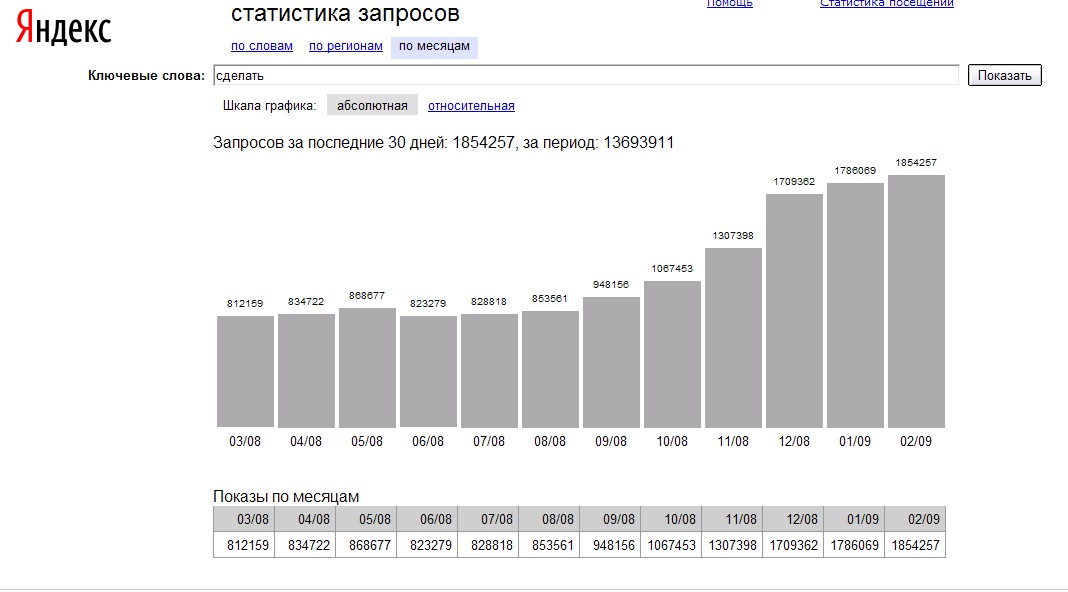Click the 05/08 table header cell
1068x592 pixels.
click(366, 519)
